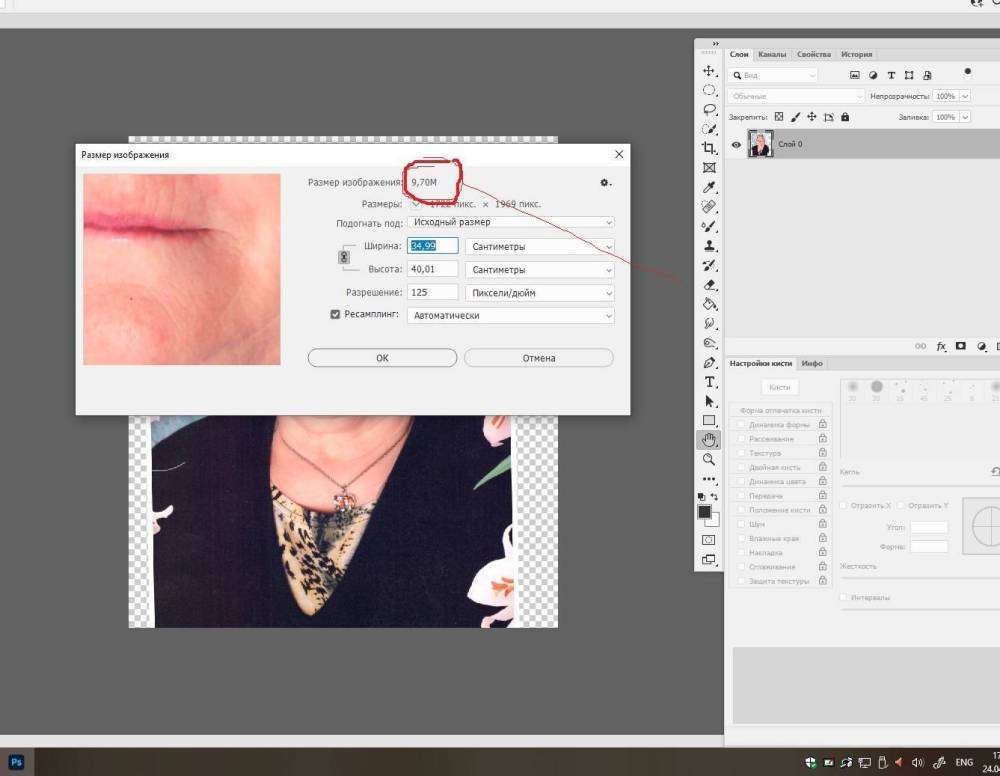This screenshot has width=1000, height=776.
Task: Open the Разрешение units dropdown
Action: pyautogui.click(x=540, y=293)
